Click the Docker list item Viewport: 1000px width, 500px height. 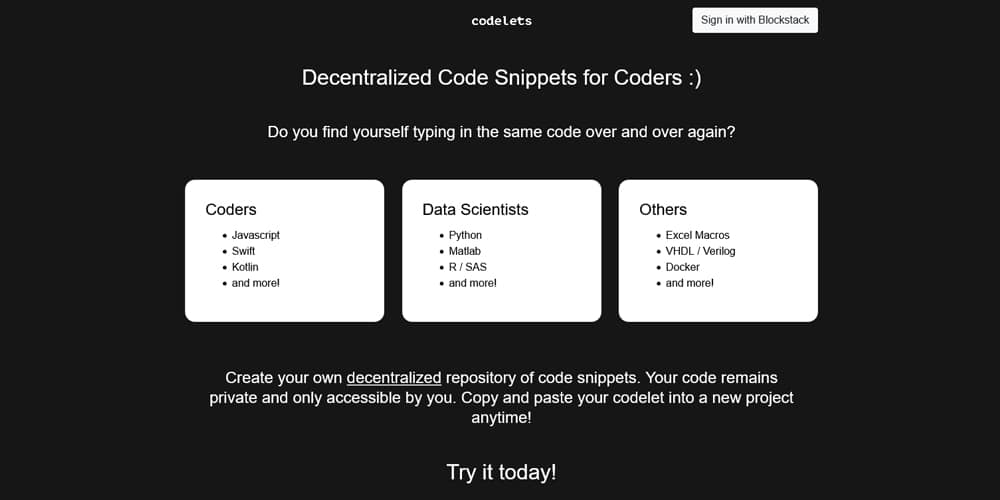click(682, 267)
